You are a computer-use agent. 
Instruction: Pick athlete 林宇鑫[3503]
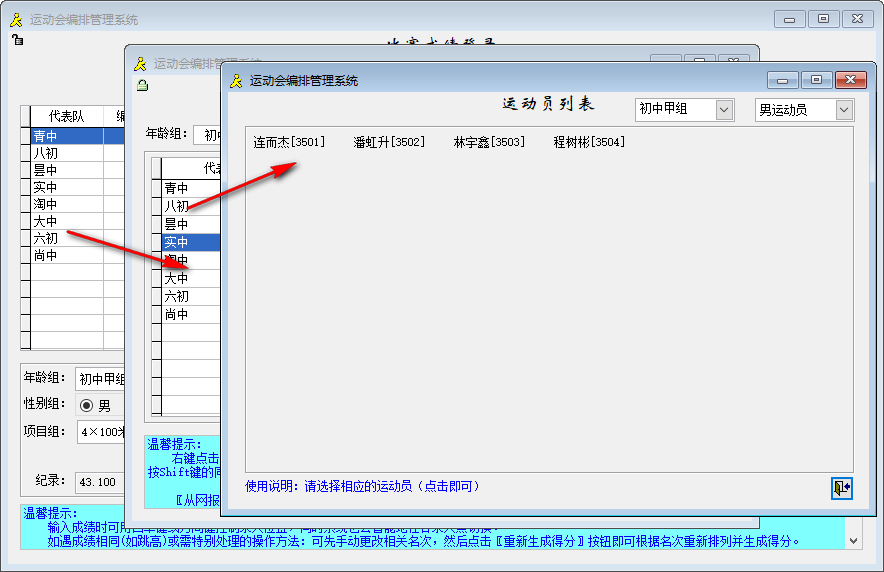[x=489, y=142]
